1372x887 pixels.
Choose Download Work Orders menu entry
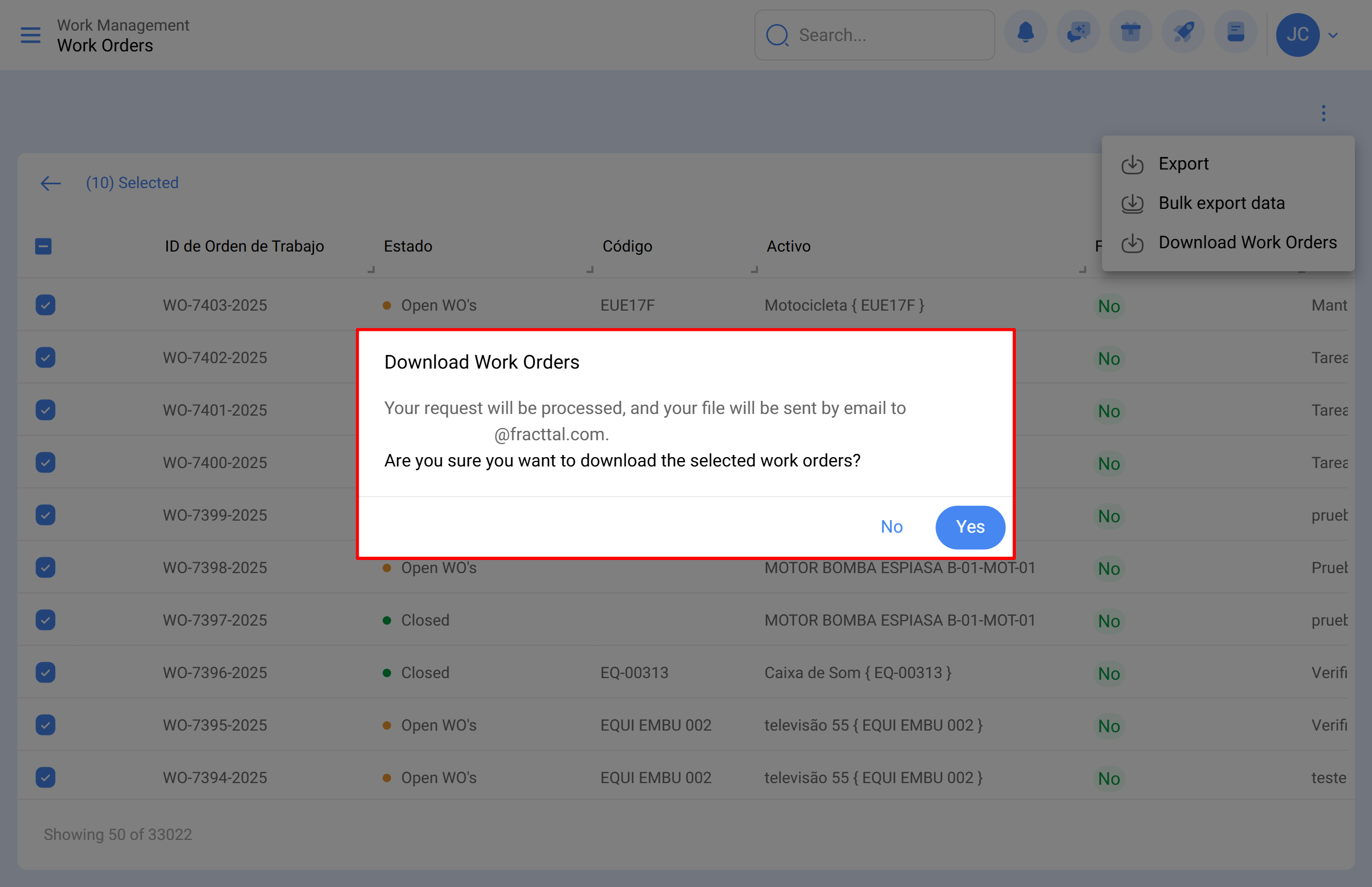click(1228, 242)
